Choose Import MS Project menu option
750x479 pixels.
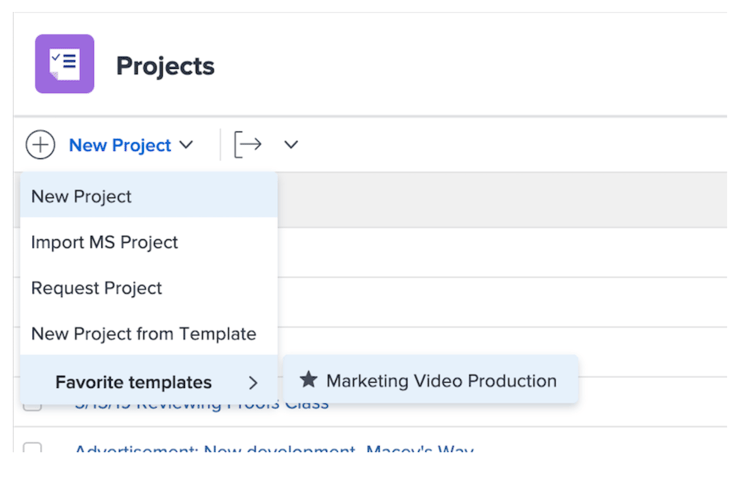point(104,242)
